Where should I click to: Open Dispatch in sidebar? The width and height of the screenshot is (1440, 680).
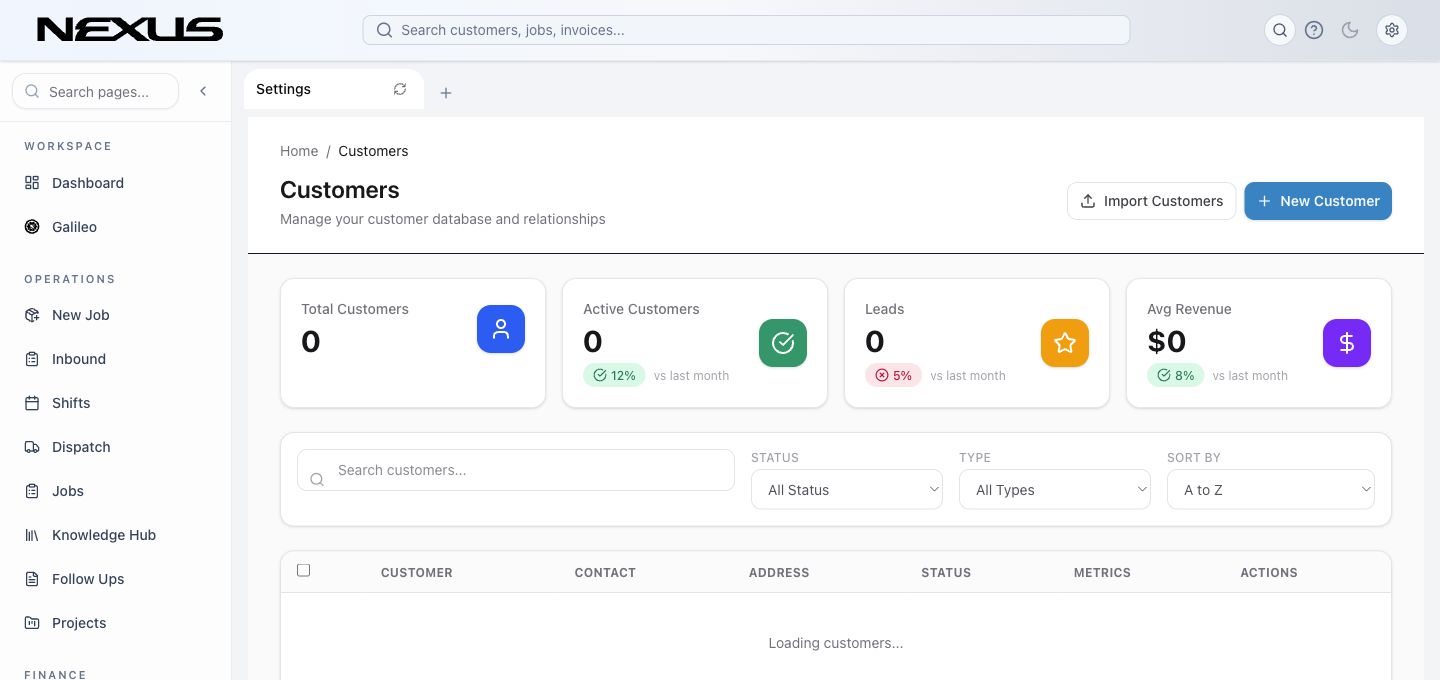coord(115,447)
